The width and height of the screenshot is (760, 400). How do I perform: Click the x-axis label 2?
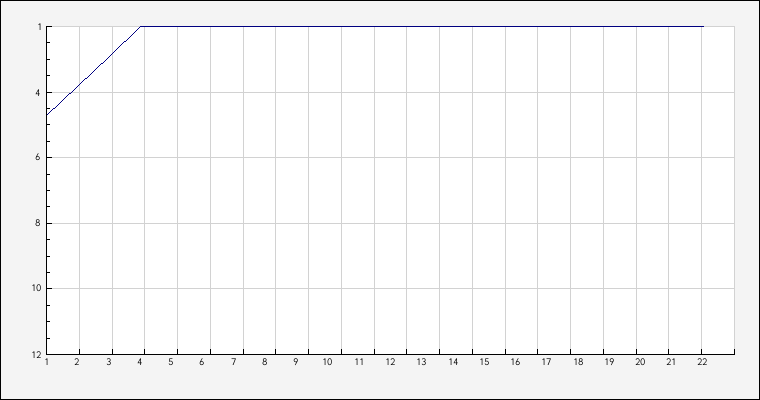(77, 362)
